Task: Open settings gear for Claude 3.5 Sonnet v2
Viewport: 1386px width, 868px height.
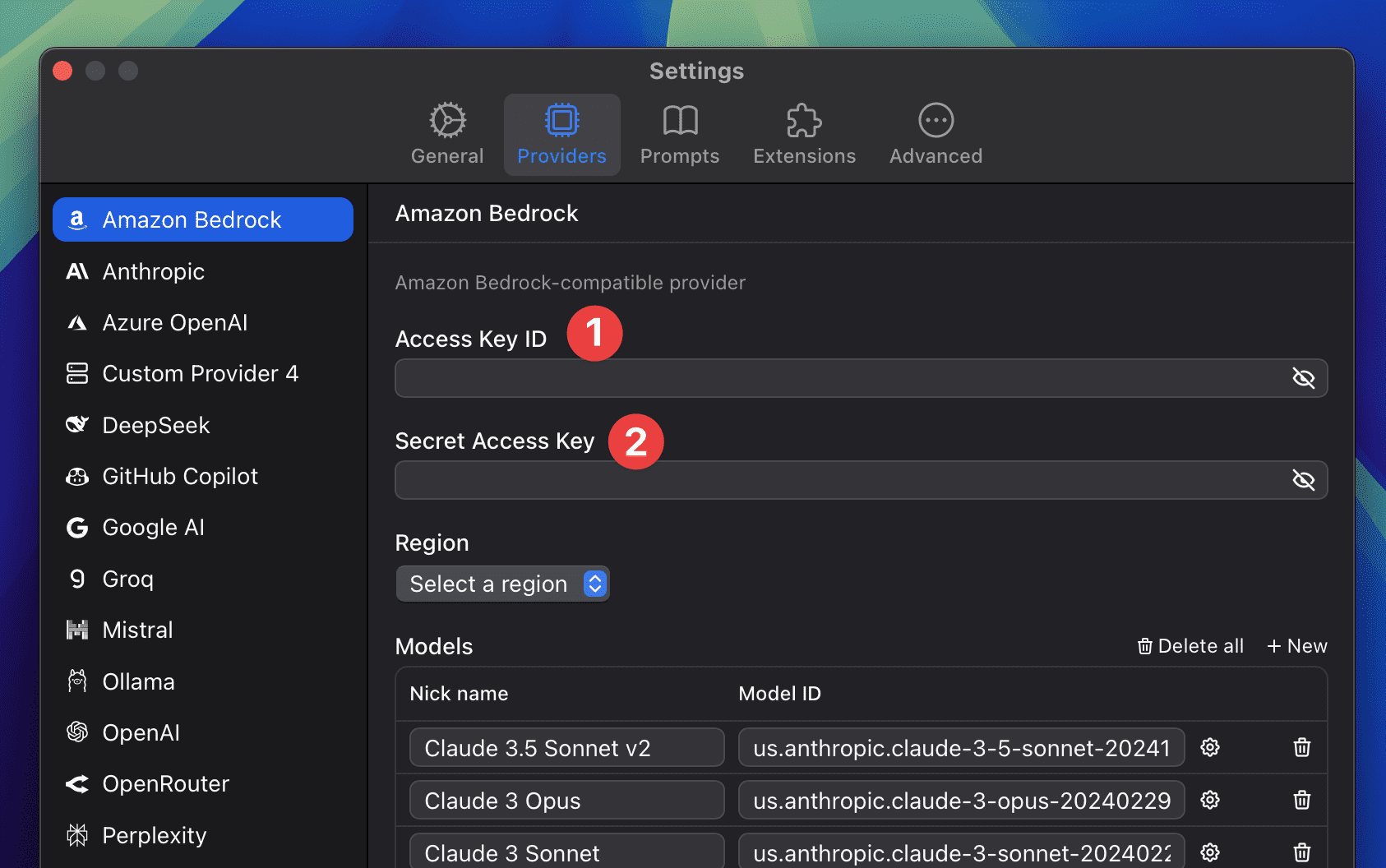Action: (1209, 747)
